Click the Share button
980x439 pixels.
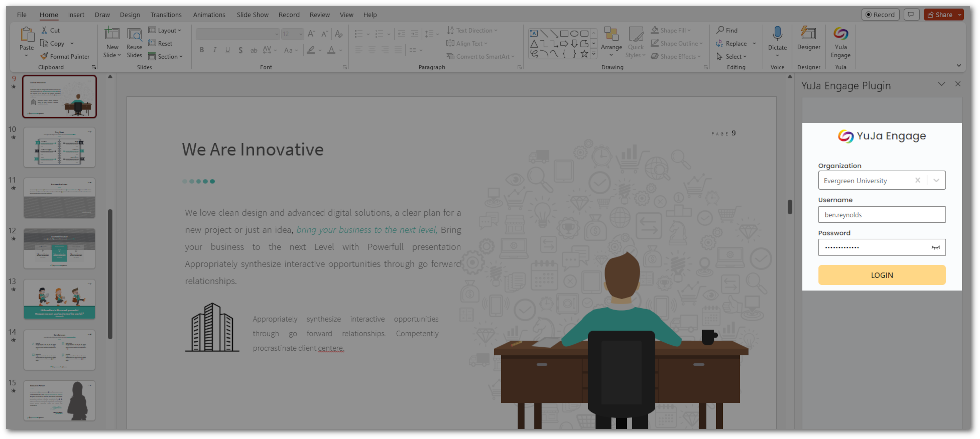pos(944,14)
